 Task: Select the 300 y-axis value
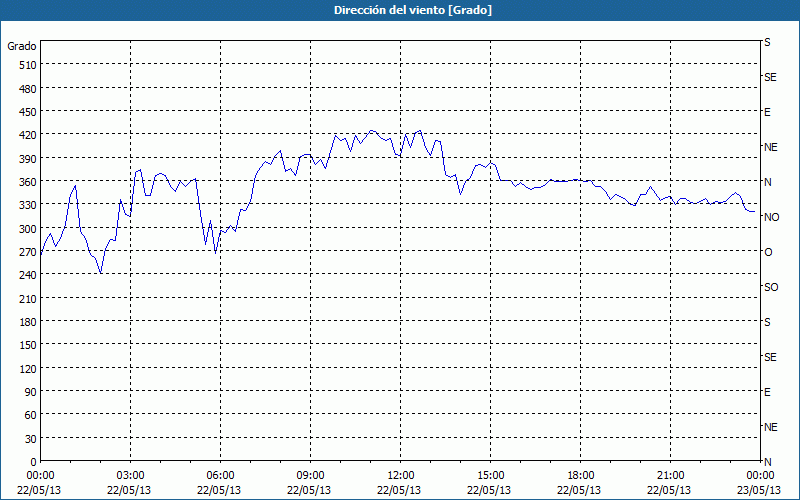point(29,229)
